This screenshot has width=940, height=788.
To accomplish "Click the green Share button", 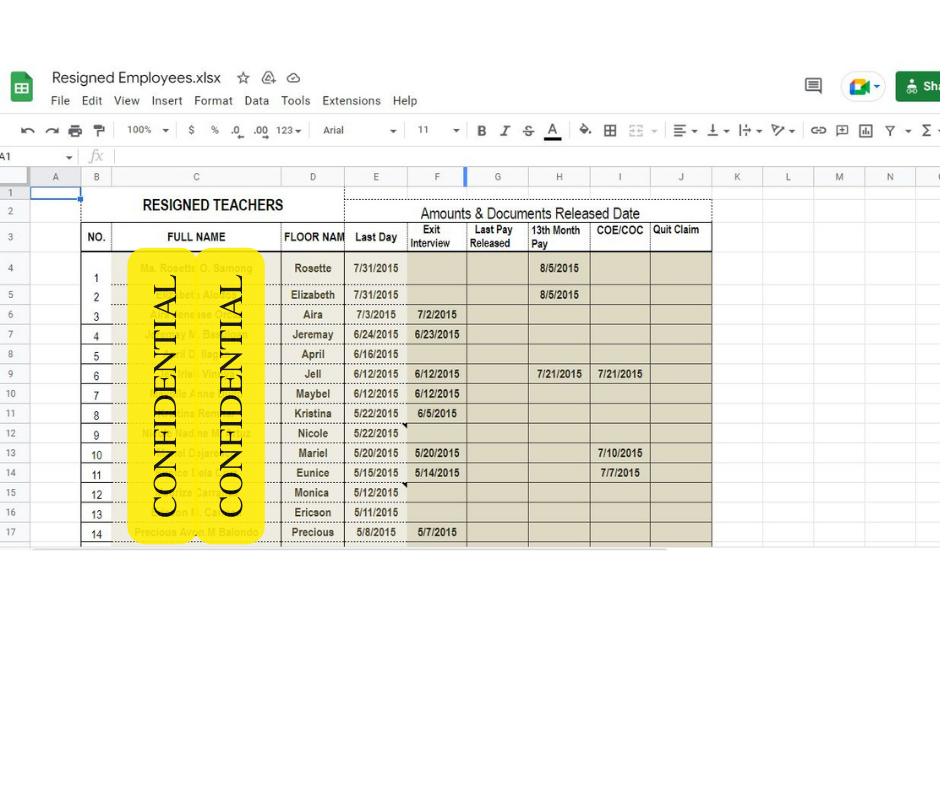I will pos(919,86).
